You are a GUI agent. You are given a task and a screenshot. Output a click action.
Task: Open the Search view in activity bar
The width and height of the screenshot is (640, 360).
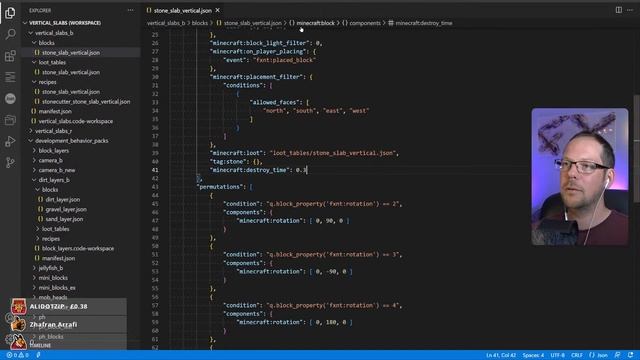pyautogui.click(x=10, y=34)
